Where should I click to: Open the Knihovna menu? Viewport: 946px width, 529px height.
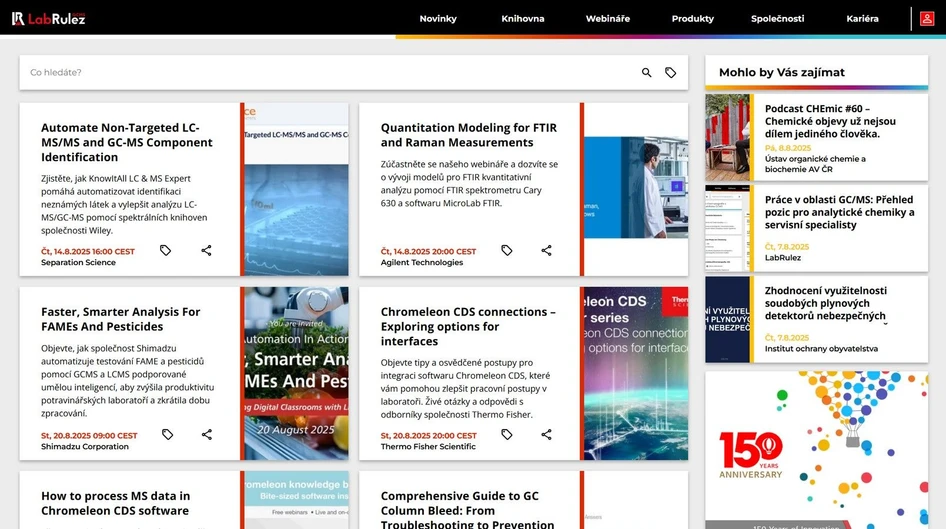(522, 19)
